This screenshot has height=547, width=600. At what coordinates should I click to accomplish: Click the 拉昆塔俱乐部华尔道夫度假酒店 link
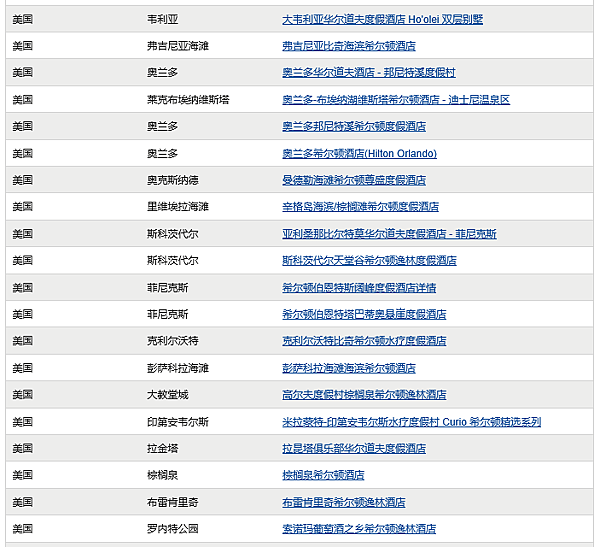tap(354, 448)
